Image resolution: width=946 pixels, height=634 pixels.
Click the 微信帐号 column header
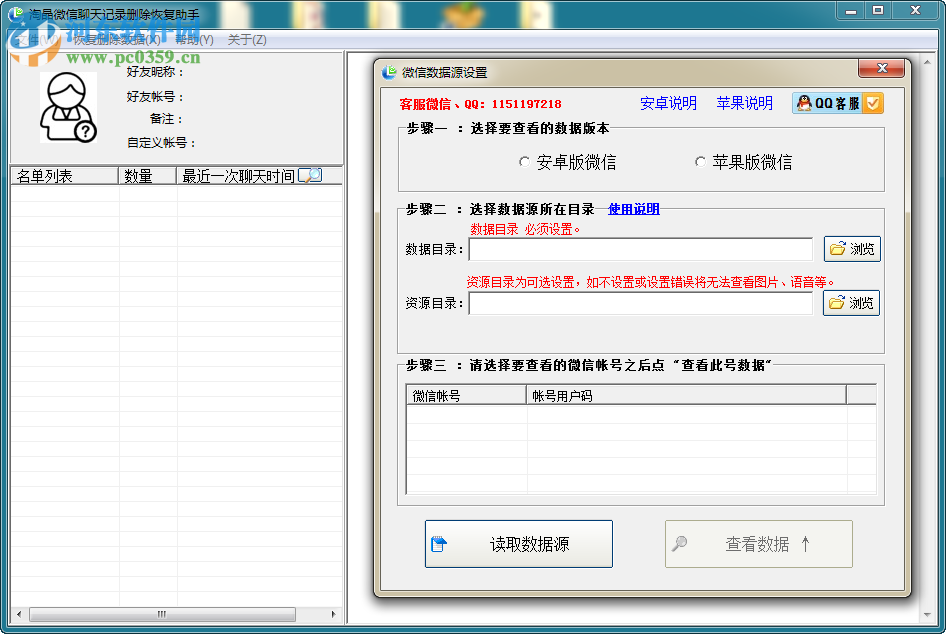coord(466,395)
